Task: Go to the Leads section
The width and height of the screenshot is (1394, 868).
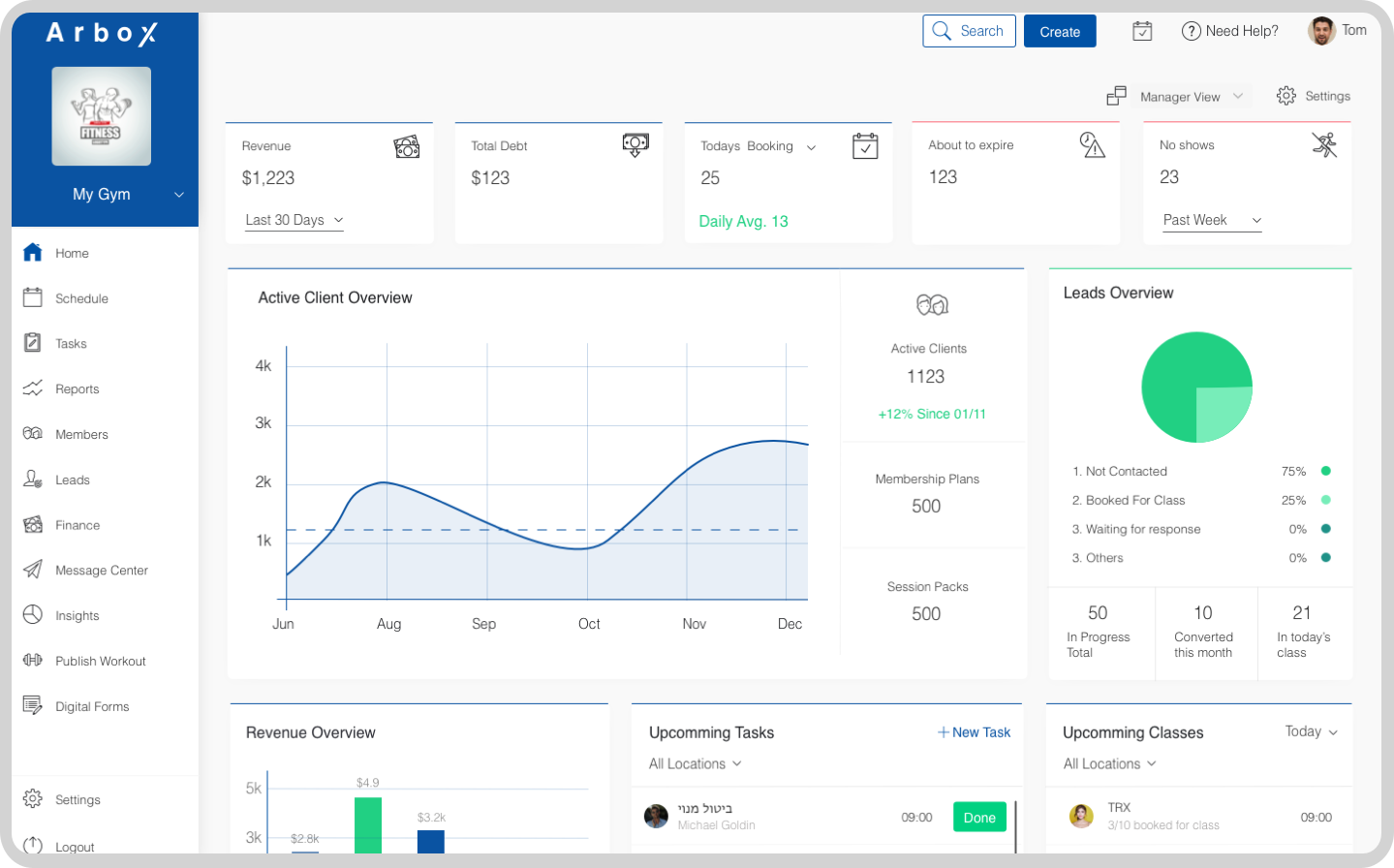Action: [x=71, y=480]
